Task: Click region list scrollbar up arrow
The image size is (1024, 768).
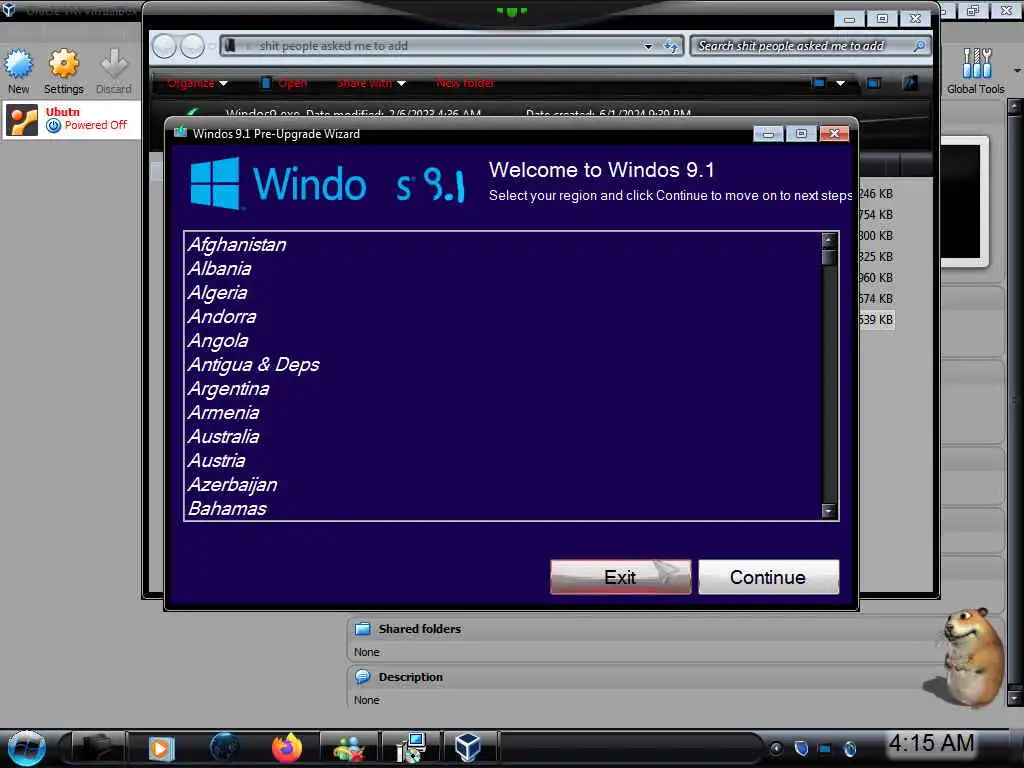Action: click(x=829, y=240)
